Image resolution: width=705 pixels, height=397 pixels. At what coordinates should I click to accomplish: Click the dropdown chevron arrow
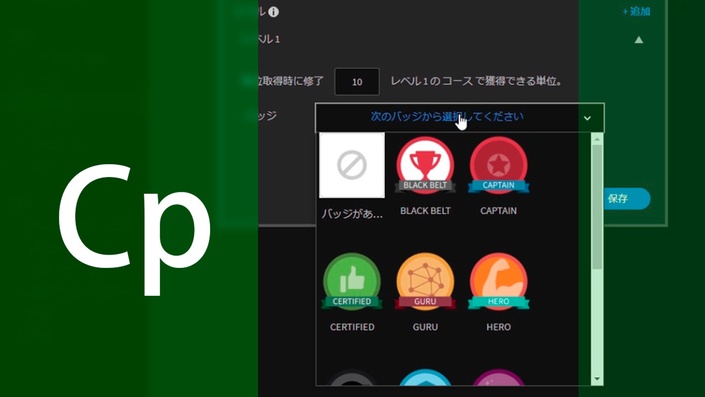click(587, 118)
